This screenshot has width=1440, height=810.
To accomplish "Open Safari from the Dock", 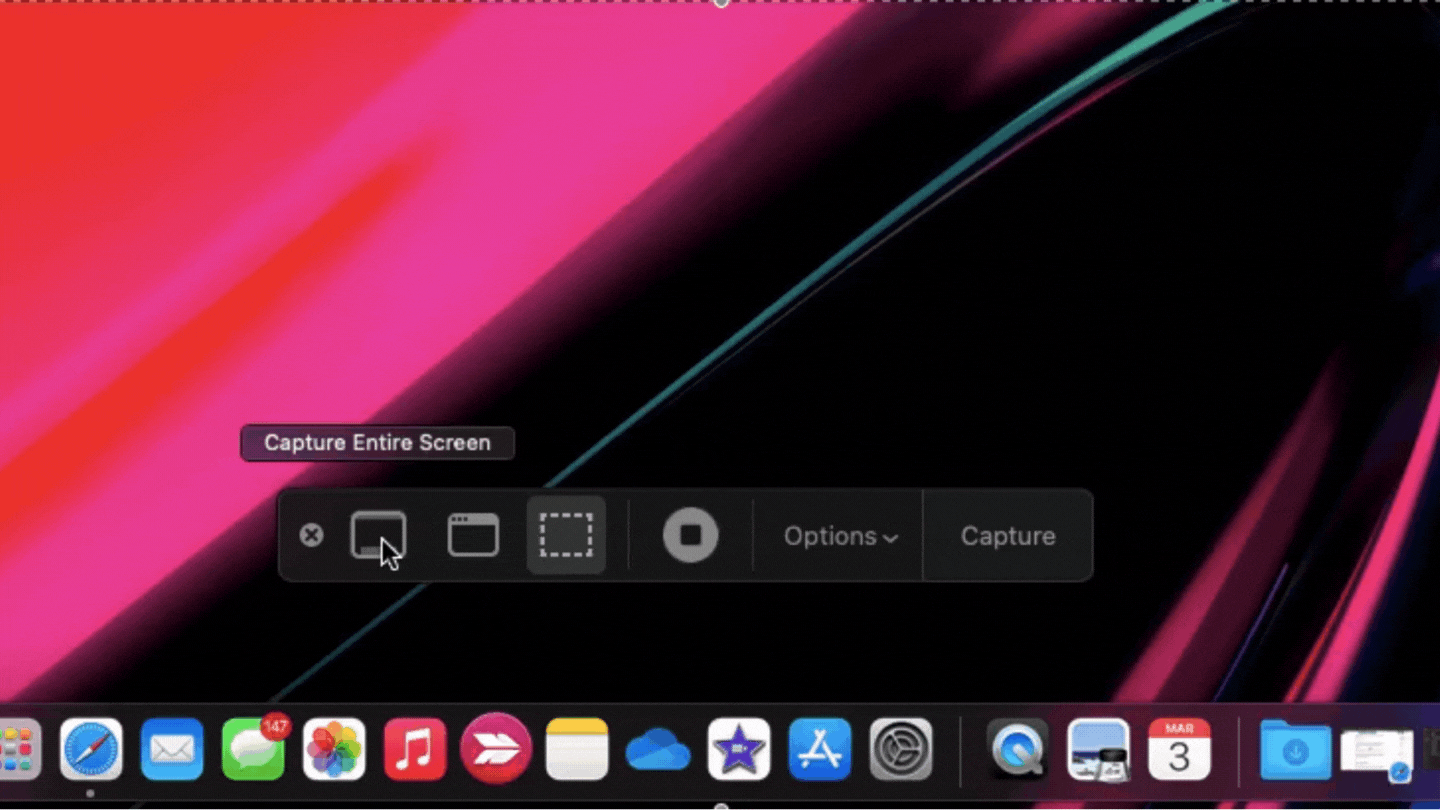I will pos(91,749).
